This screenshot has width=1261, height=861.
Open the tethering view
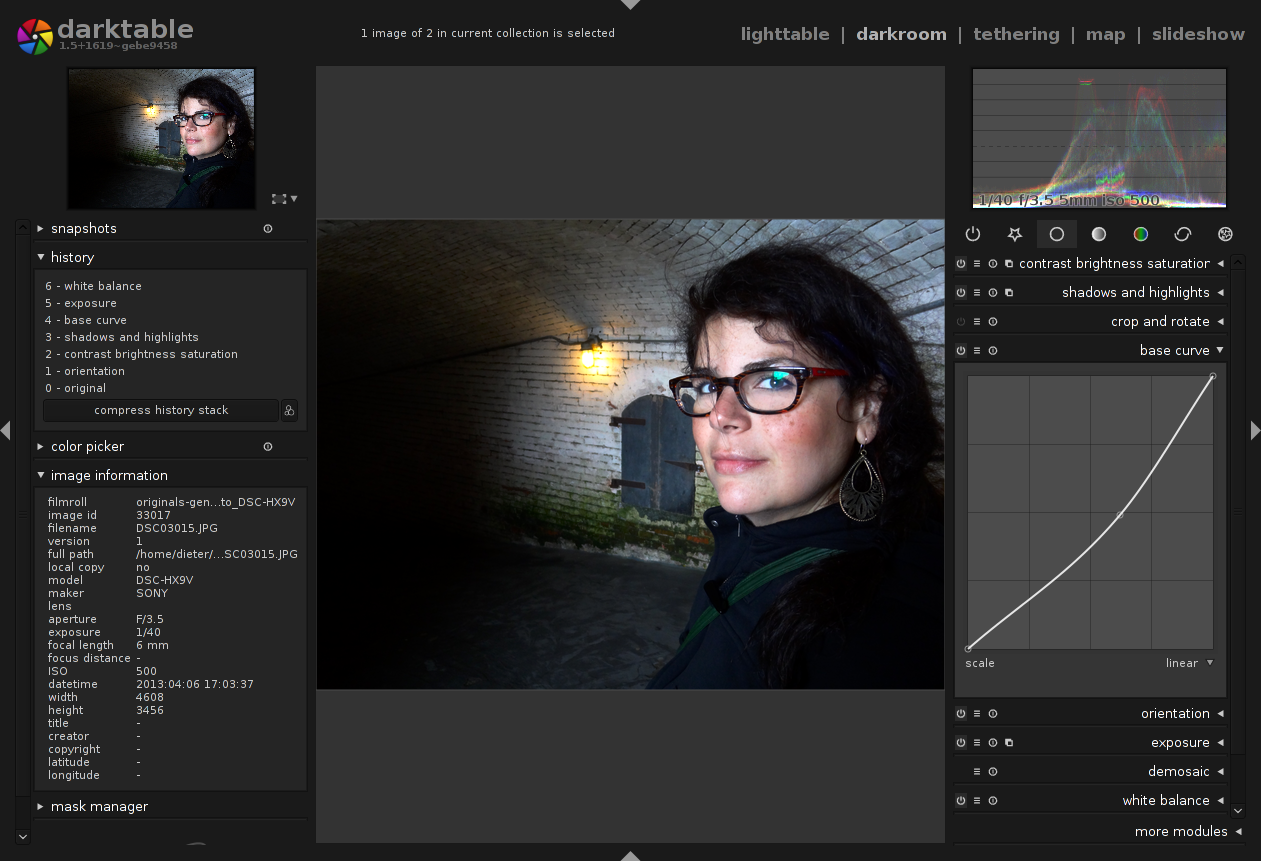[1016, 34]
